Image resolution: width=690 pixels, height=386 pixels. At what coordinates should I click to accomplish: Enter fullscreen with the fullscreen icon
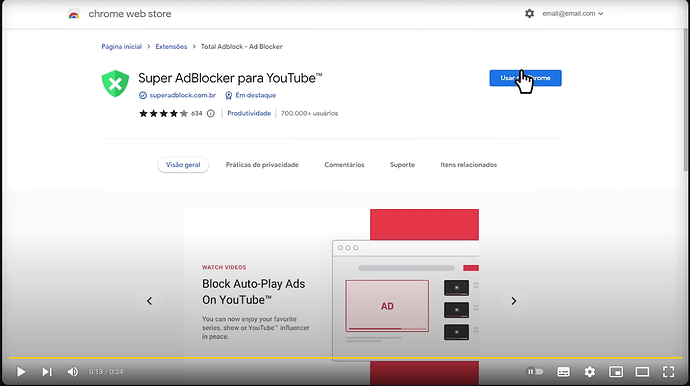pyautogui.click(x=668, y=372)
